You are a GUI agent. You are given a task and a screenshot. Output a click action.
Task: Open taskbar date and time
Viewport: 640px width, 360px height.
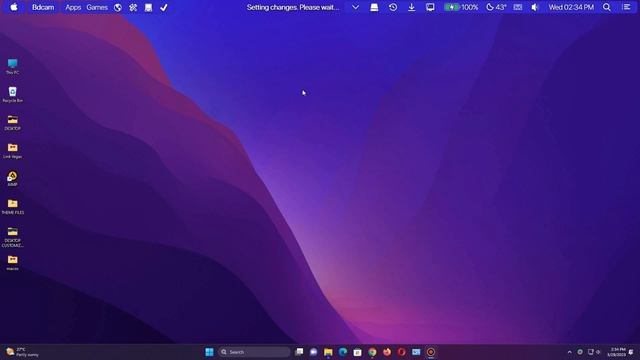tap(616, 352)
